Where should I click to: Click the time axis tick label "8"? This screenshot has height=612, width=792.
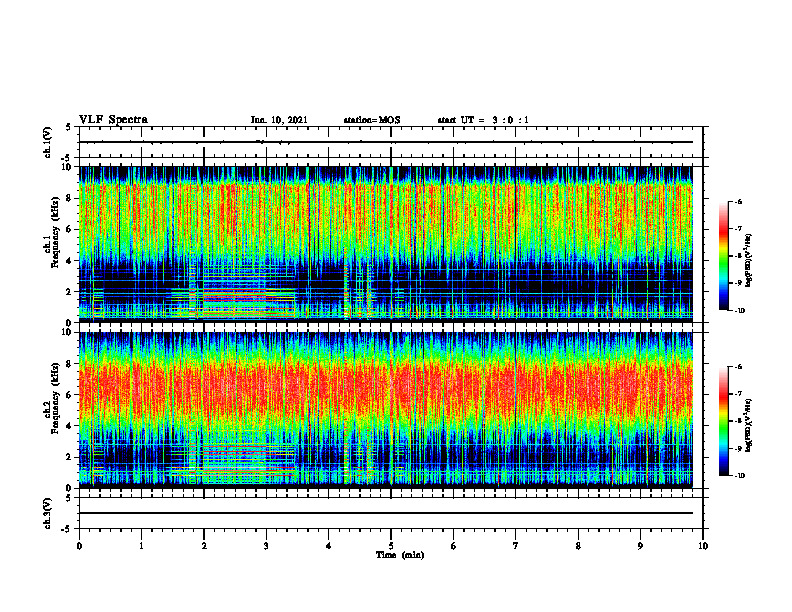pyautogui.click(x=578, y=546)
